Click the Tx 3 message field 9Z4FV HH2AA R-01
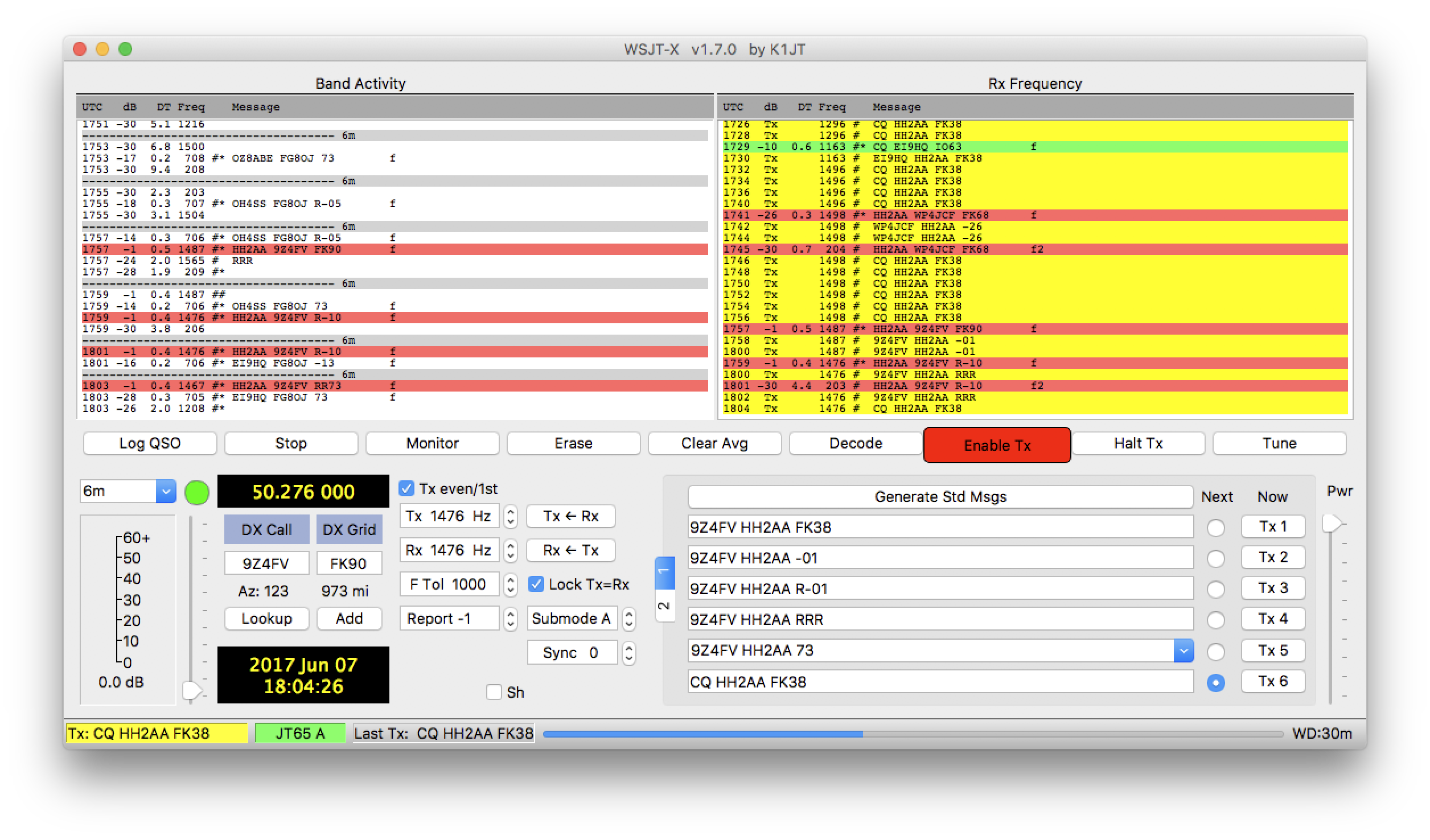 940,588
